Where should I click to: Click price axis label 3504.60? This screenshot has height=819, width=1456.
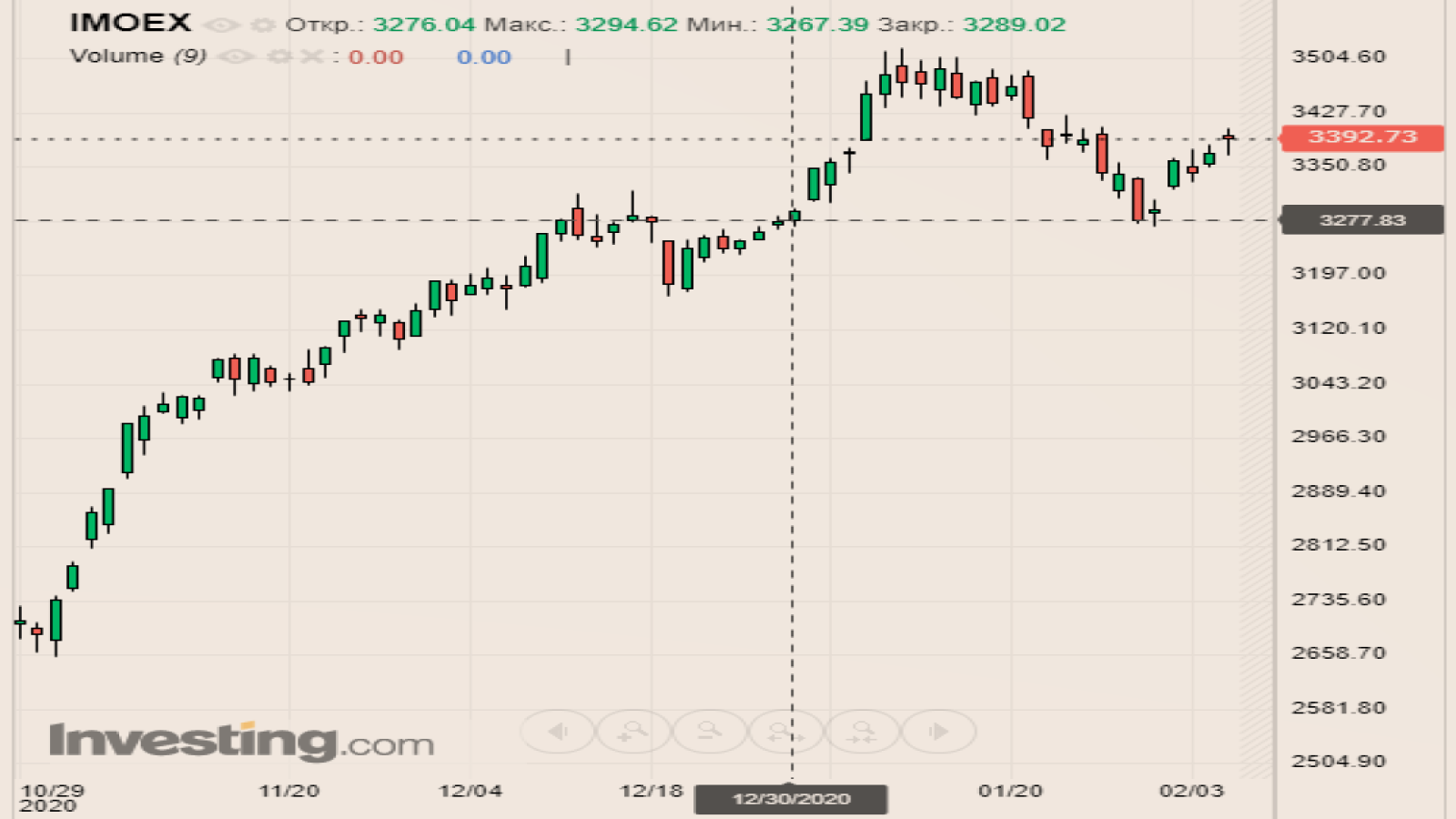pos(1339,56)
